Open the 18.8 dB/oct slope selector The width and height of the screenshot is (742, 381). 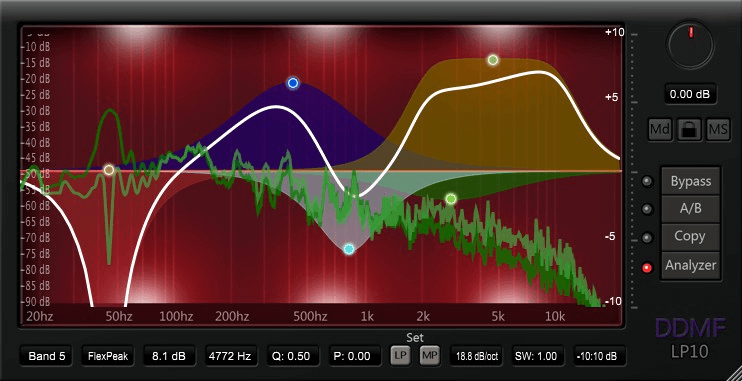[477, 356]
